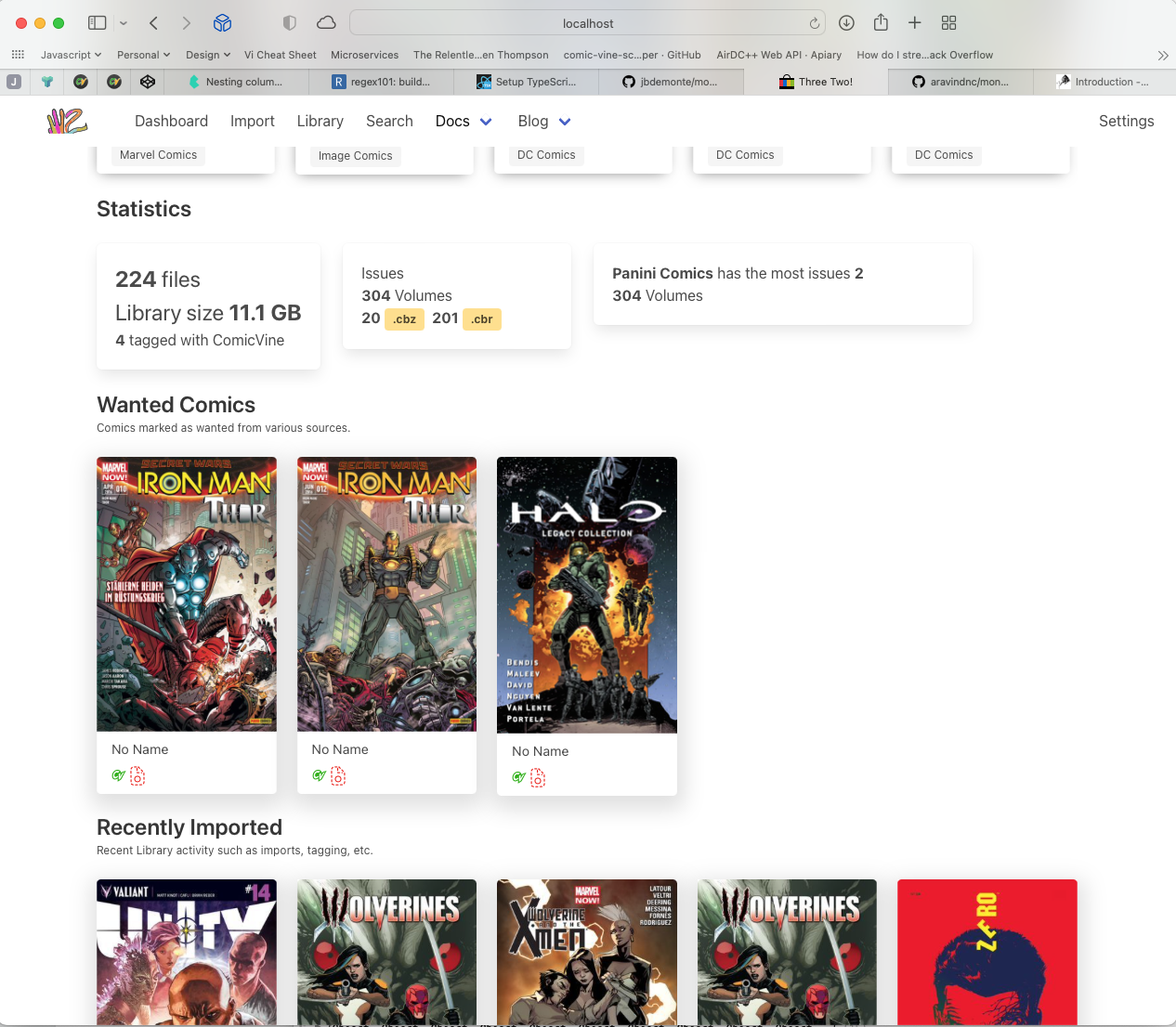The image size is (1176, 1027).
Task: Click red file icon under Halo card
Action: click(x=538, y=778)
